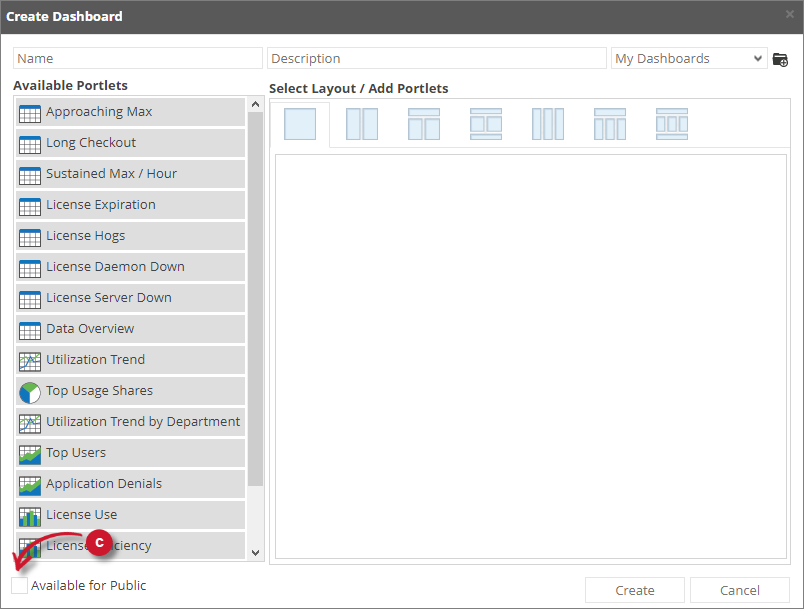Screen dimensions: 804x609
Task: Cancel the Create Dashboard dialog
Action: coord(739,590)
